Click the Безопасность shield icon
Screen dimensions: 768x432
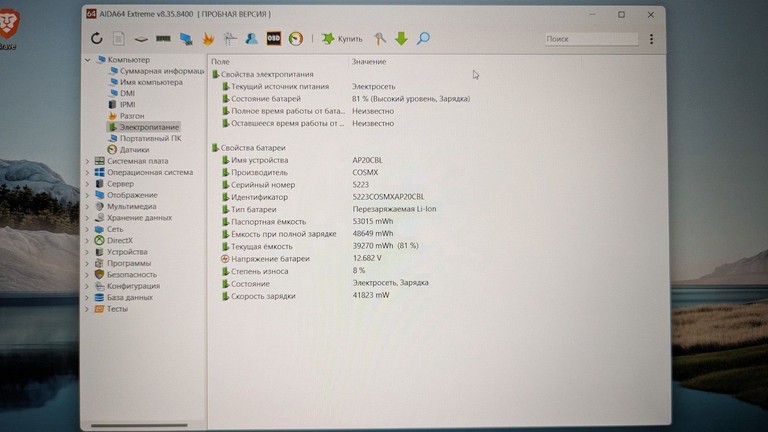(x=99, y=274)
